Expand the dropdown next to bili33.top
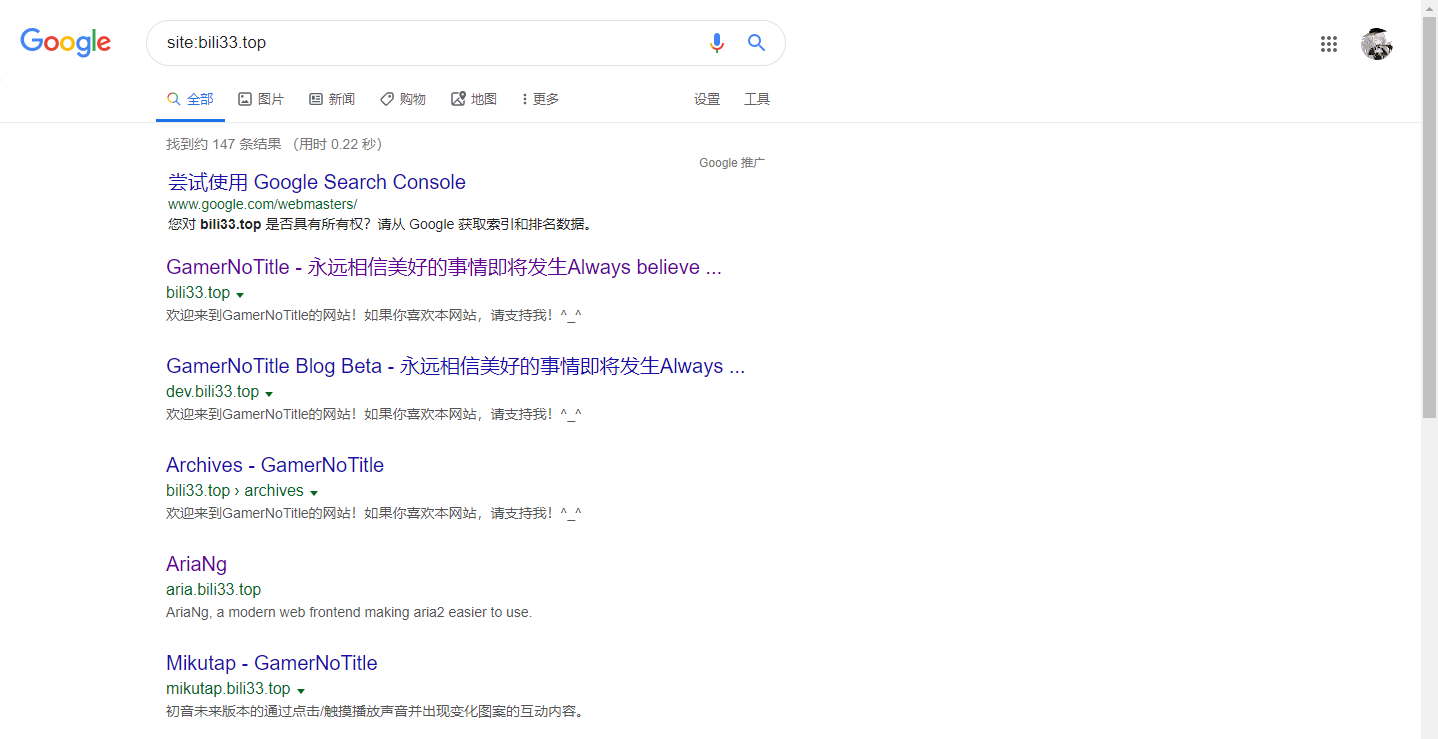This screenshot has width=1438, height=739. [x=240, y=293]
